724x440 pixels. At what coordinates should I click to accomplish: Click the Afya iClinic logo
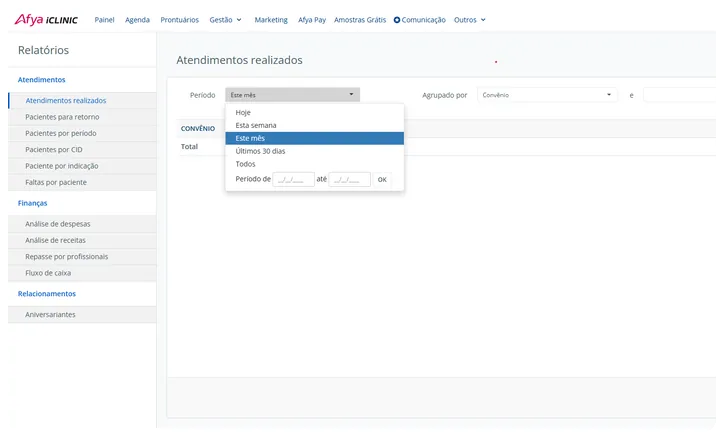pyautogui.click(x=46, y=20)
